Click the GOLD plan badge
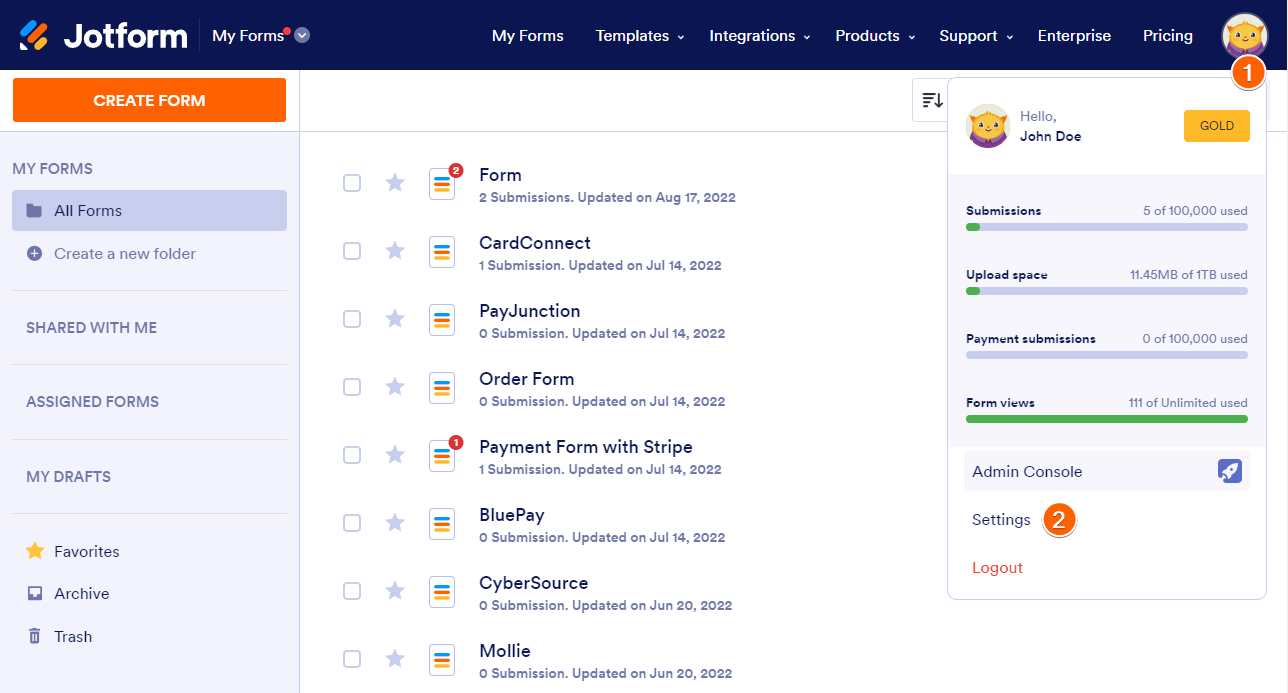This screenshot has width=1288, height=693. (1217, 126)
